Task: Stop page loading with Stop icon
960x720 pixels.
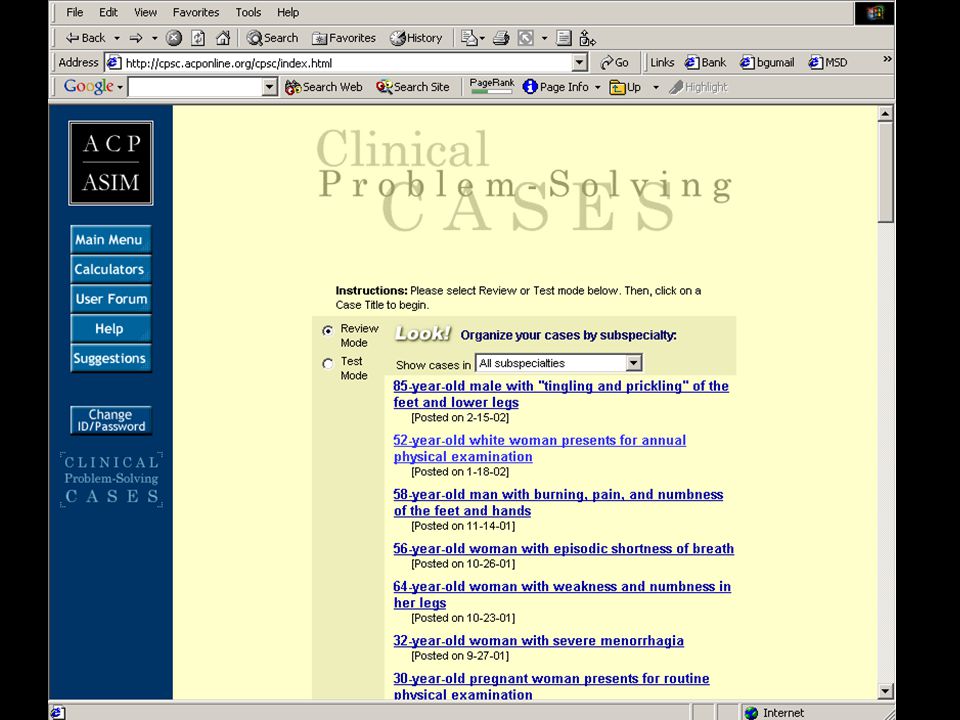Action: click(174, 38)
